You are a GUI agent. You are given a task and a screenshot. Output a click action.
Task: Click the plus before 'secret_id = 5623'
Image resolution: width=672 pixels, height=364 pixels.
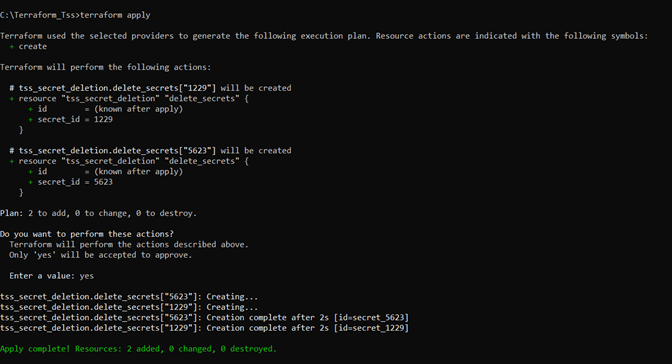[x=30, y=182]
